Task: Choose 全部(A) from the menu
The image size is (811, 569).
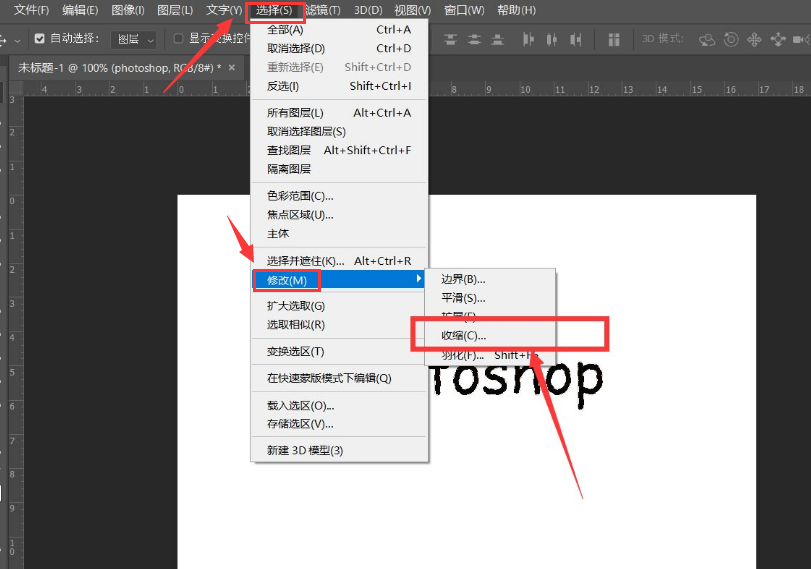Action: (339, 30)
